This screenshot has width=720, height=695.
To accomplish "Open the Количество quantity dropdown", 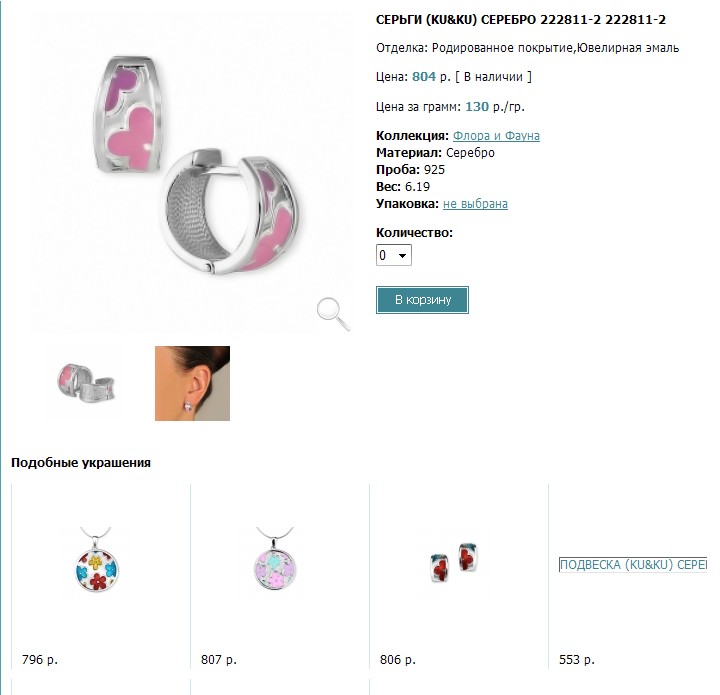I will [394, 255].
